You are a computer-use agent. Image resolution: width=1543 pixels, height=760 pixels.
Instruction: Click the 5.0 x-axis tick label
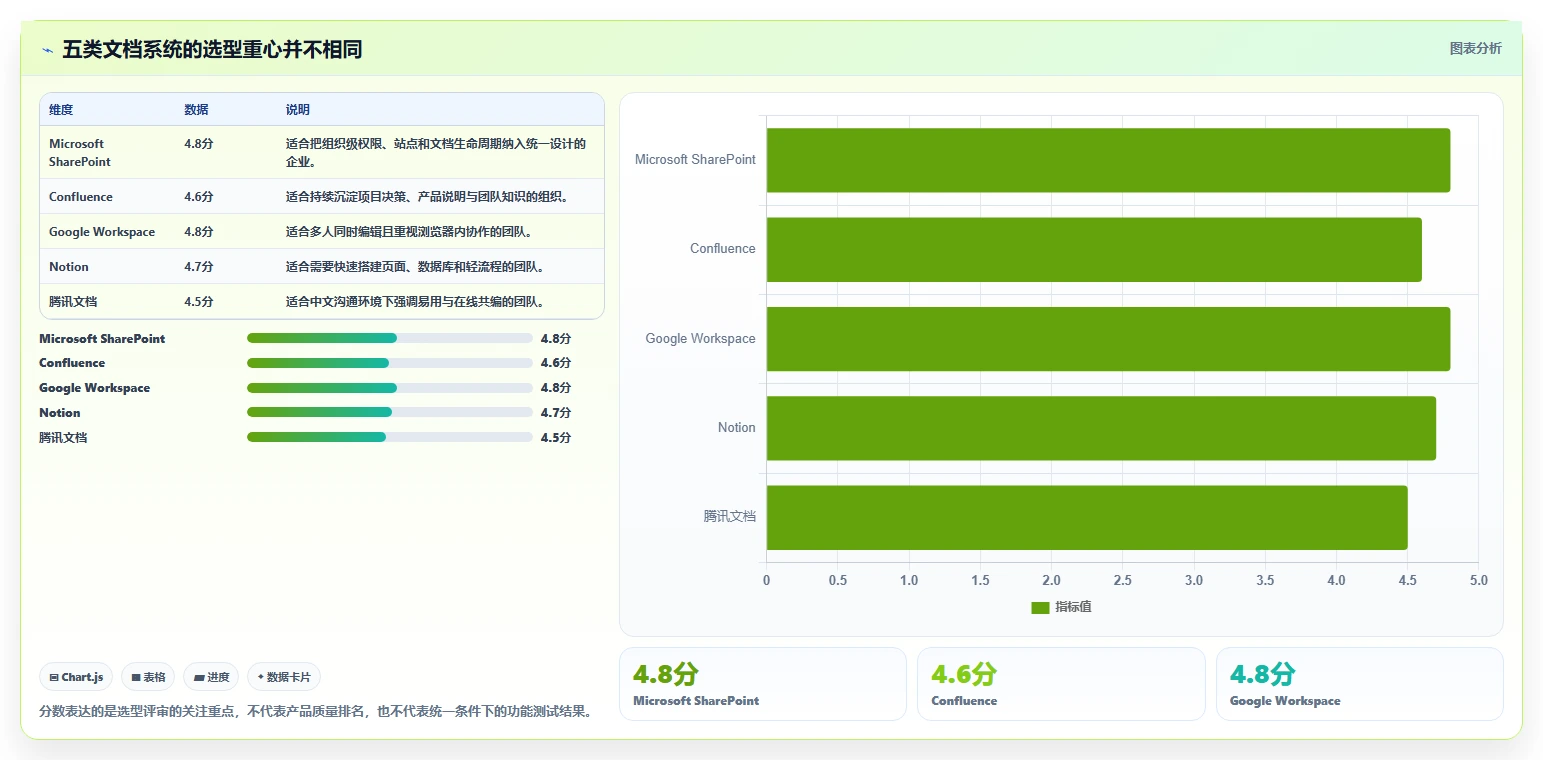coord(1478,581)
